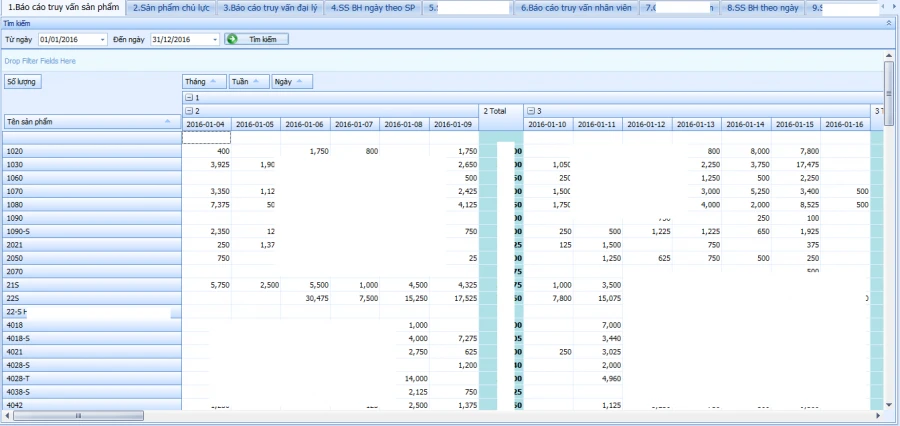Click the 14,000 cell in row 4028-T
900x426 pixels.
pos(404,378)
